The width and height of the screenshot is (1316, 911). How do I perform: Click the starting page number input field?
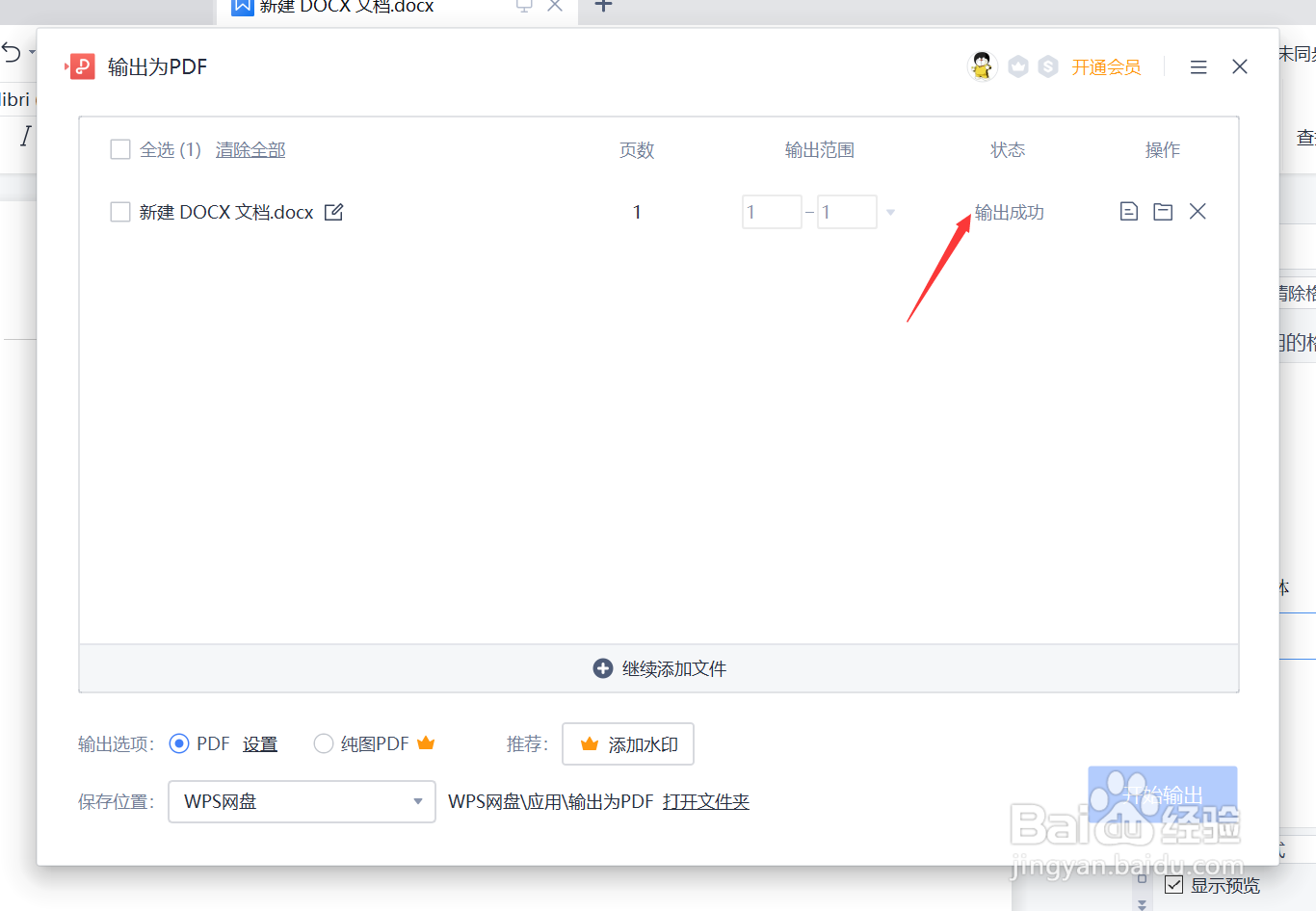tap(772, 211)
